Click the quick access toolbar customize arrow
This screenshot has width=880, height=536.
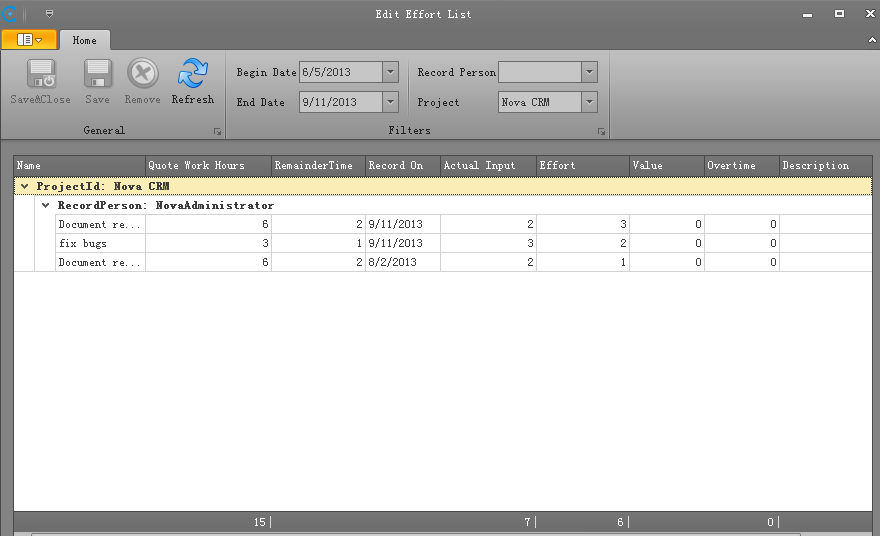click(49, 14)
